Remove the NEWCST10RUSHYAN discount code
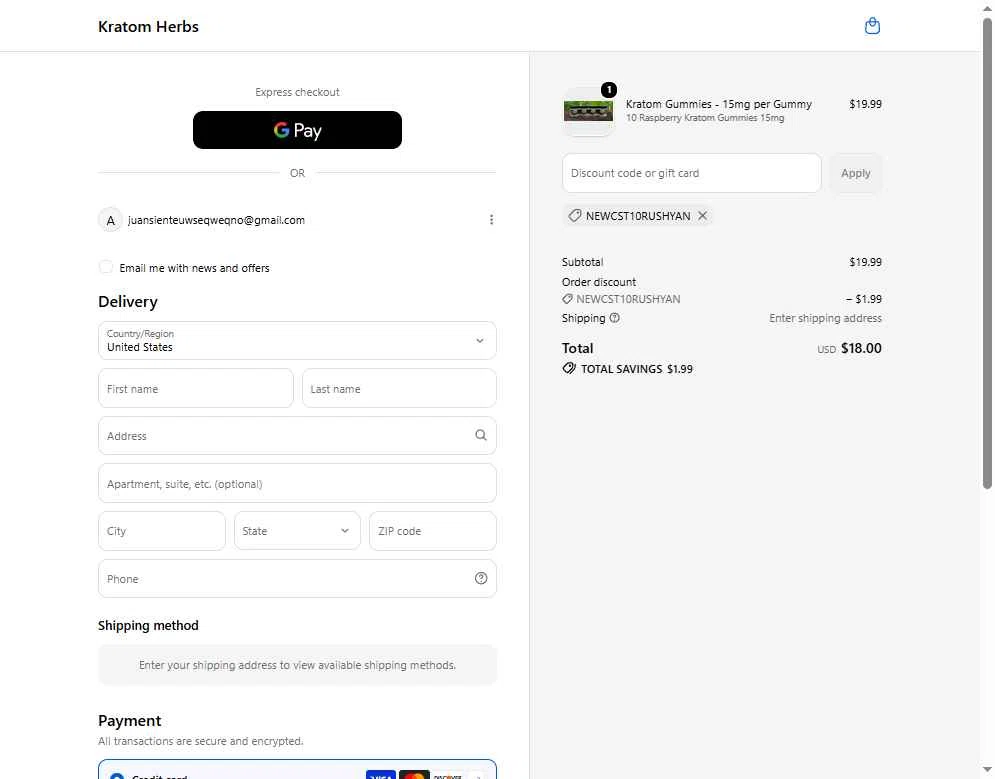The image size is (995, 779). [x=702, y=216]
